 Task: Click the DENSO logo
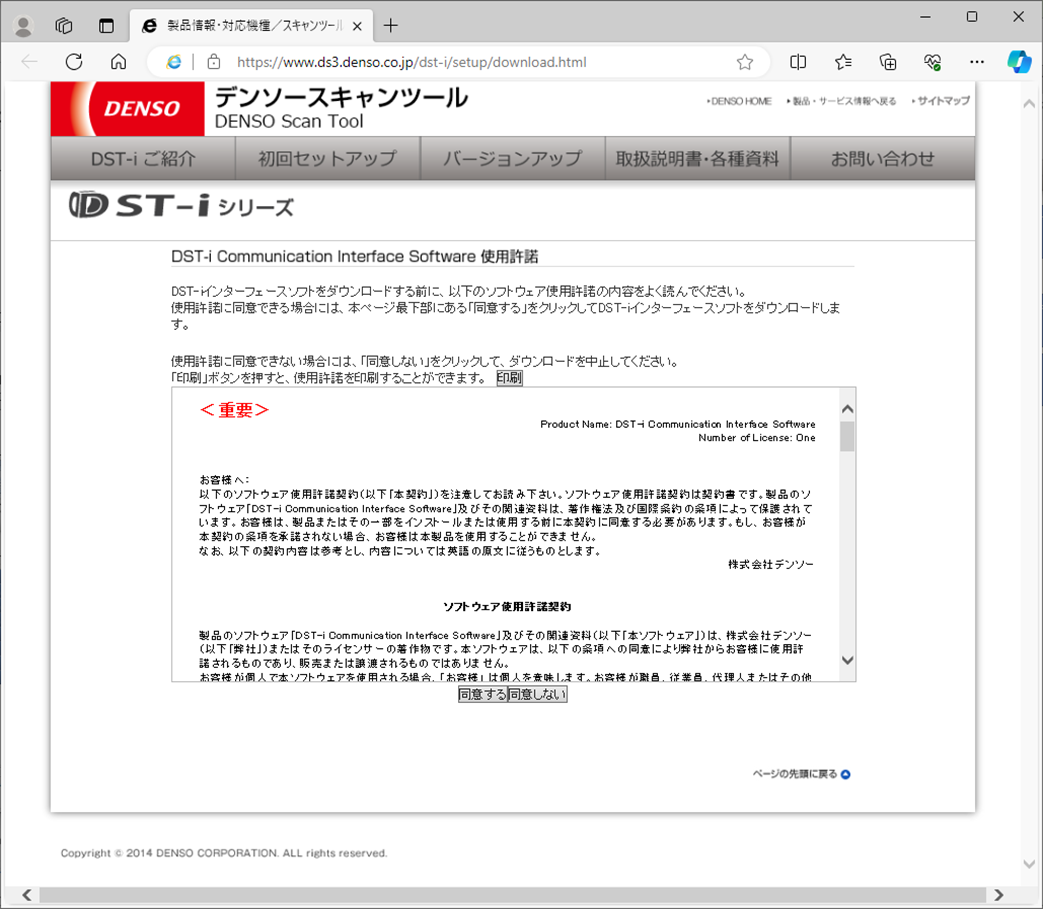128,109
